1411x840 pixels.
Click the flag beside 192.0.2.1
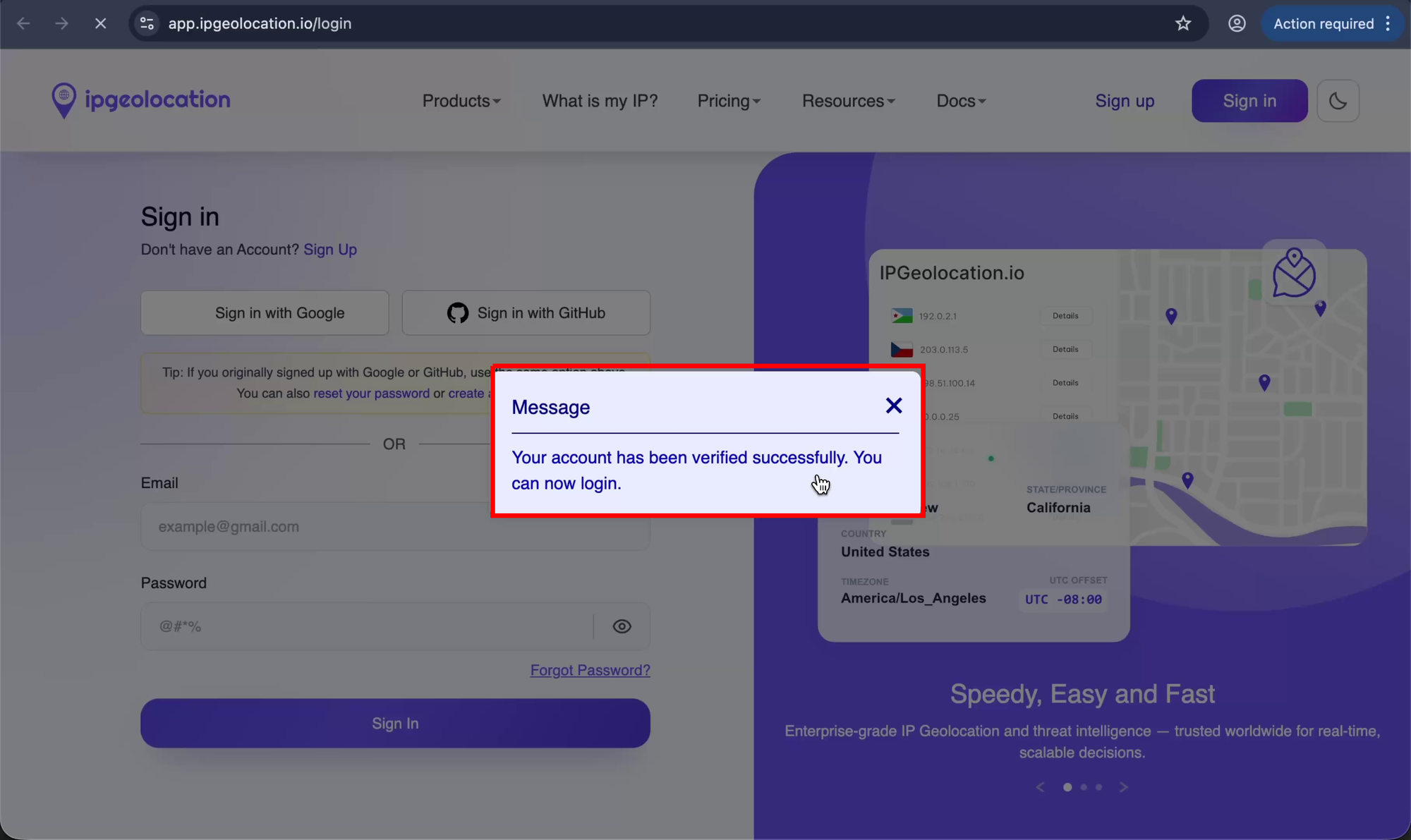point(902,316)
